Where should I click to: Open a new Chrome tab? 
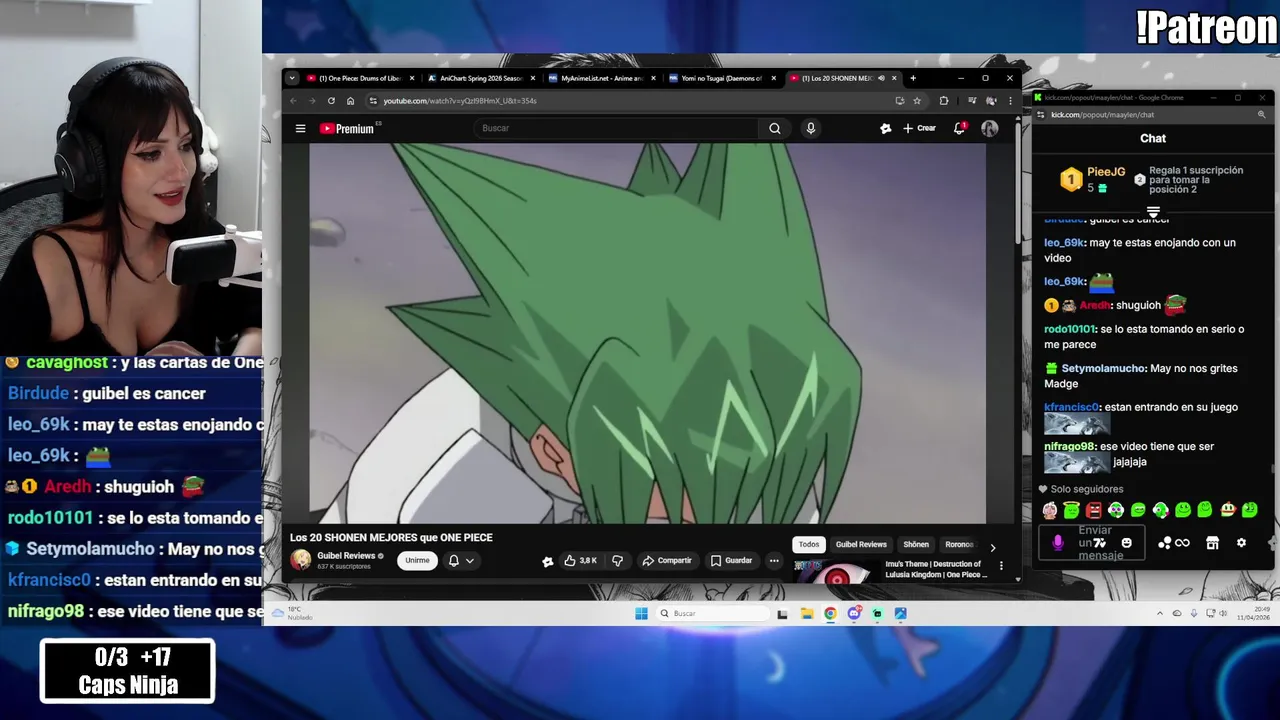912,78
